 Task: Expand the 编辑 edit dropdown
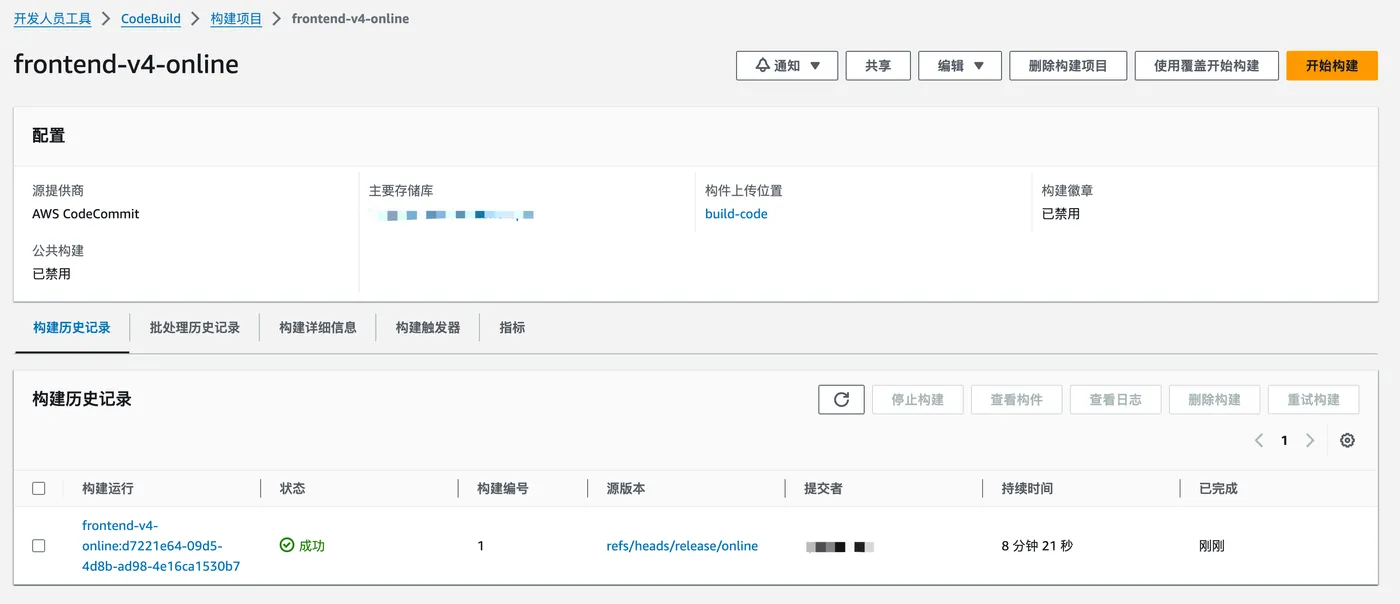[x=960, y=66]
